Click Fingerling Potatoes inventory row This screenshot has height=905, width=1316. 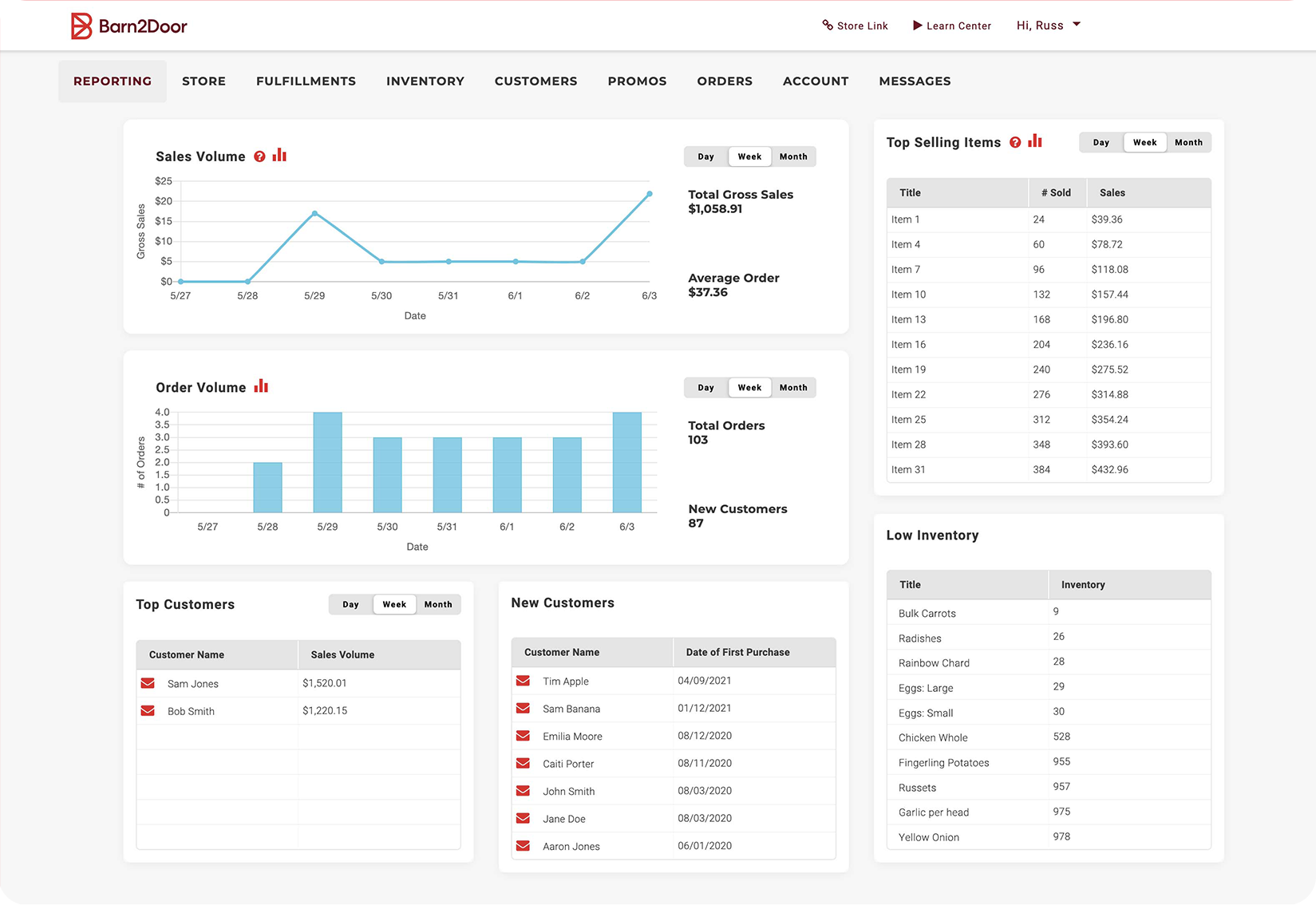tap(1049, 762)
